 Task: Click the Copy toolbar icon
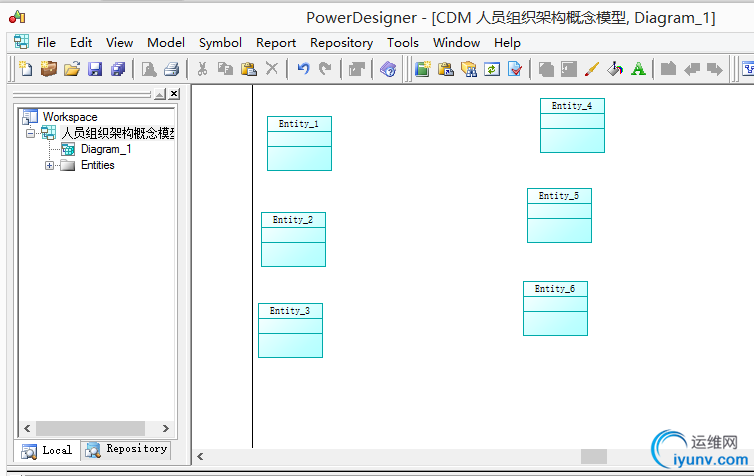point(225,69)
